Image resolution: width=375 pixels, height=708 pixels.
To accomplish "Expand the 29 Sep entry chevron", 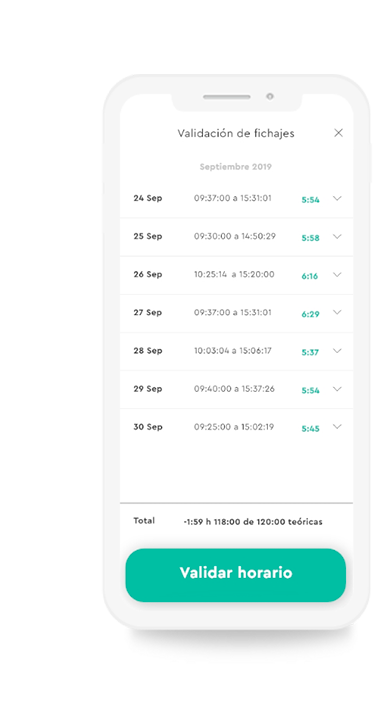I will coord(337,389).
